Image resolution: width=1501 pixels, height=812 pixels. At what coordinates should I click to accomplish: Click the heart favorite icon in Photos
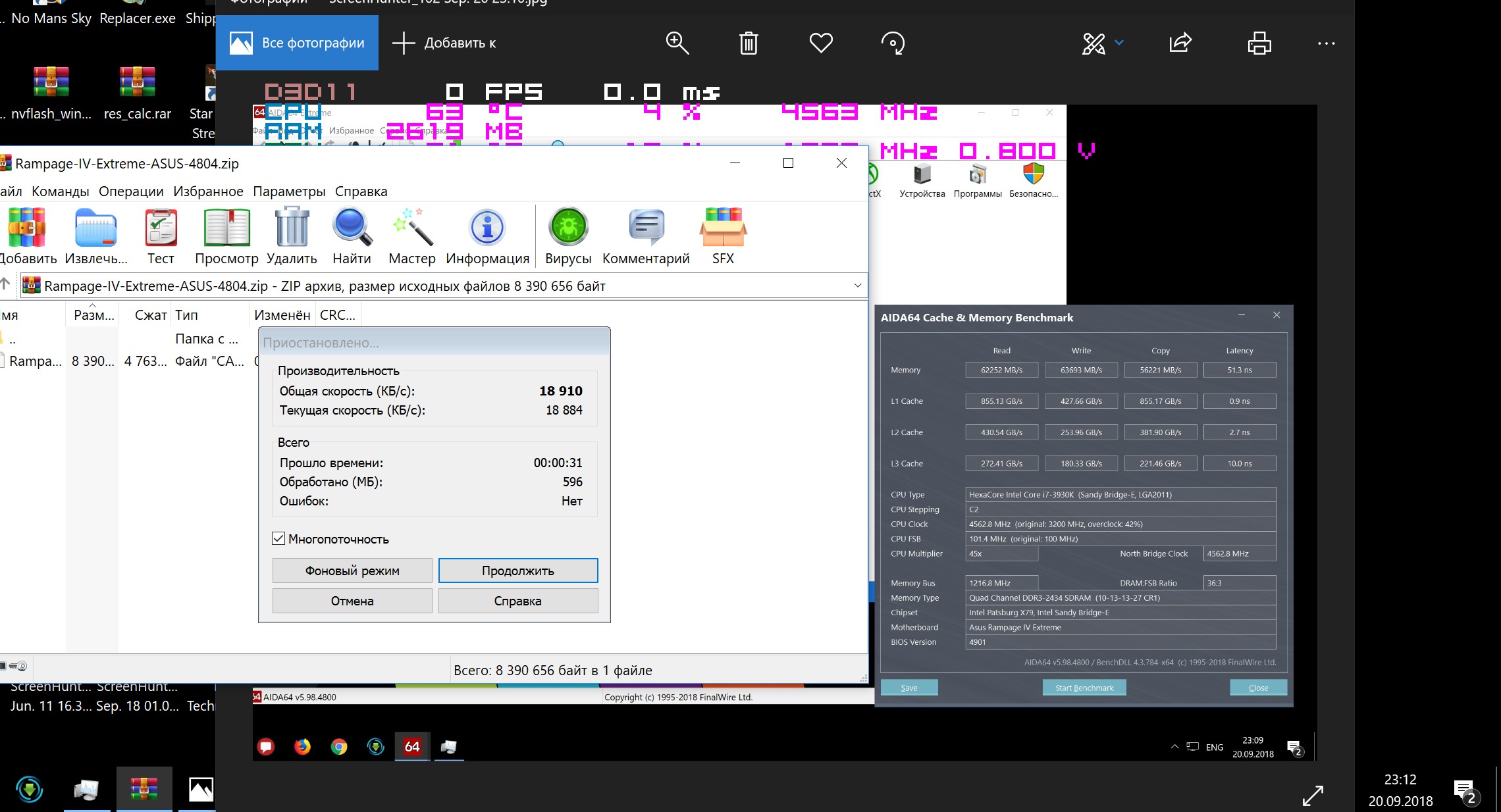pos(821,43)
